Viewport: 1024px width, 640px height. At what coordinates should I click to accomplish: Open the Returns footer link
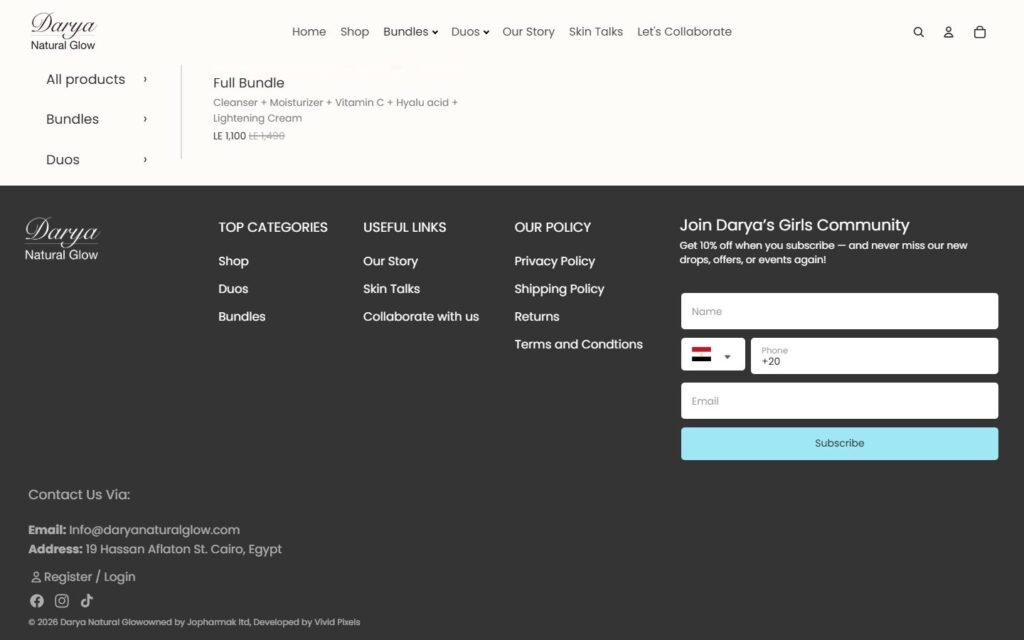click(x=537, y=317)
